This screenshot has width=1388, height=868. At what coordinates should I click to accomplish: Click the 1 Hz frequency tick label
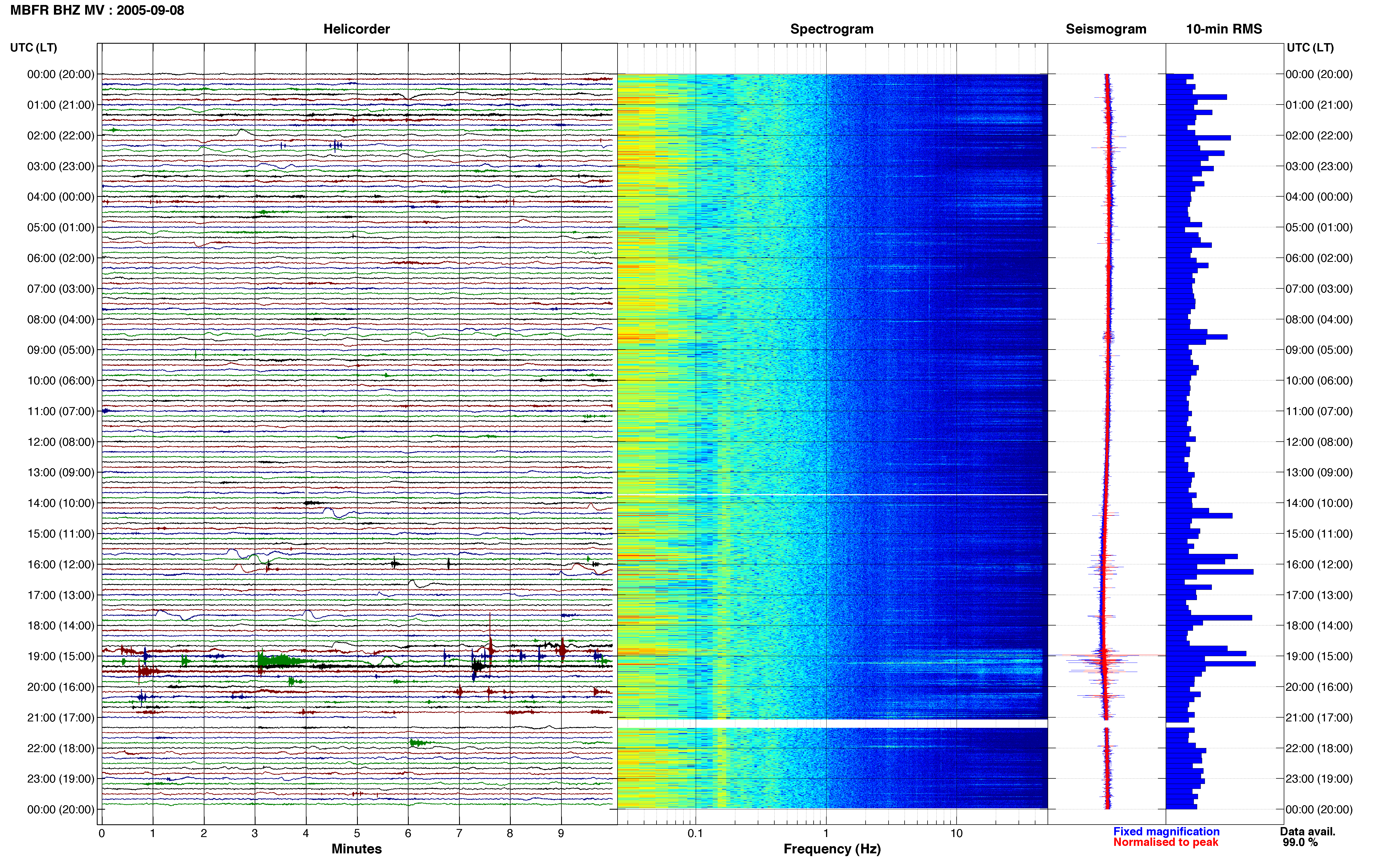point(826,833)
